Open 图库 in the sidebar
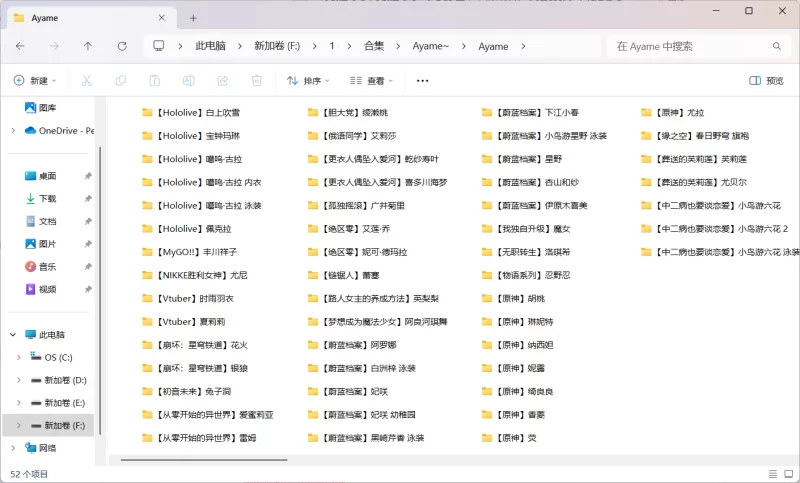 pos(41,108)
